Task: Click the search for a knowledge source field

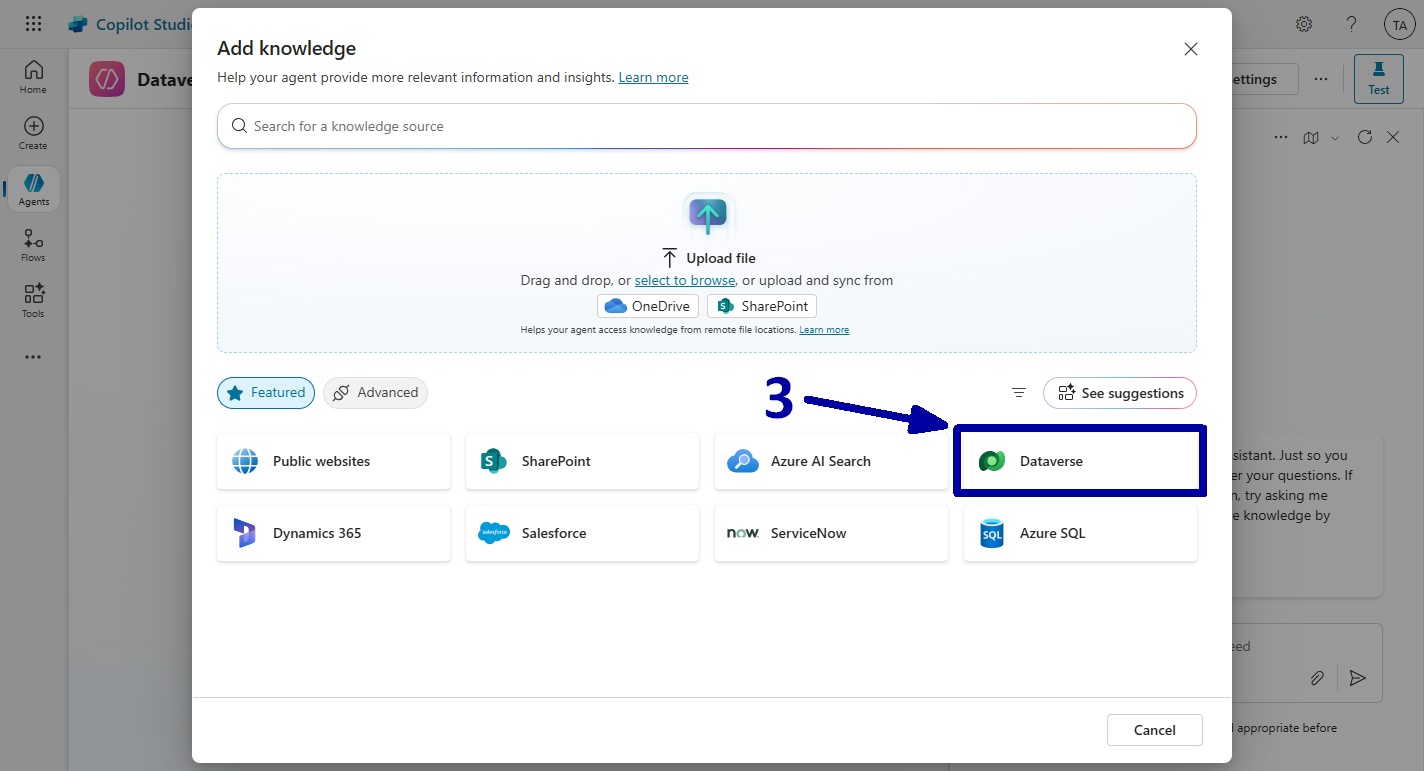Action: pyautogui.click(x=707, y=126)
